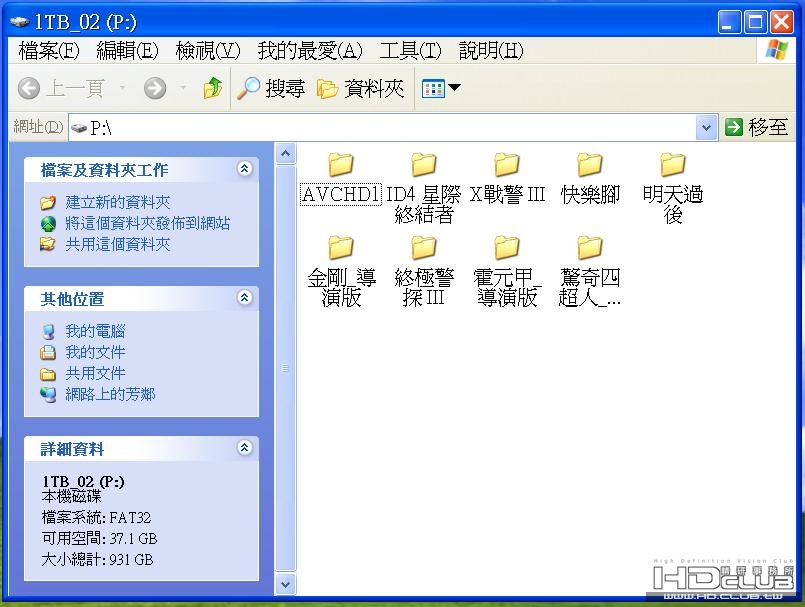Select the 明天過後 folder icon

[673, 164]
